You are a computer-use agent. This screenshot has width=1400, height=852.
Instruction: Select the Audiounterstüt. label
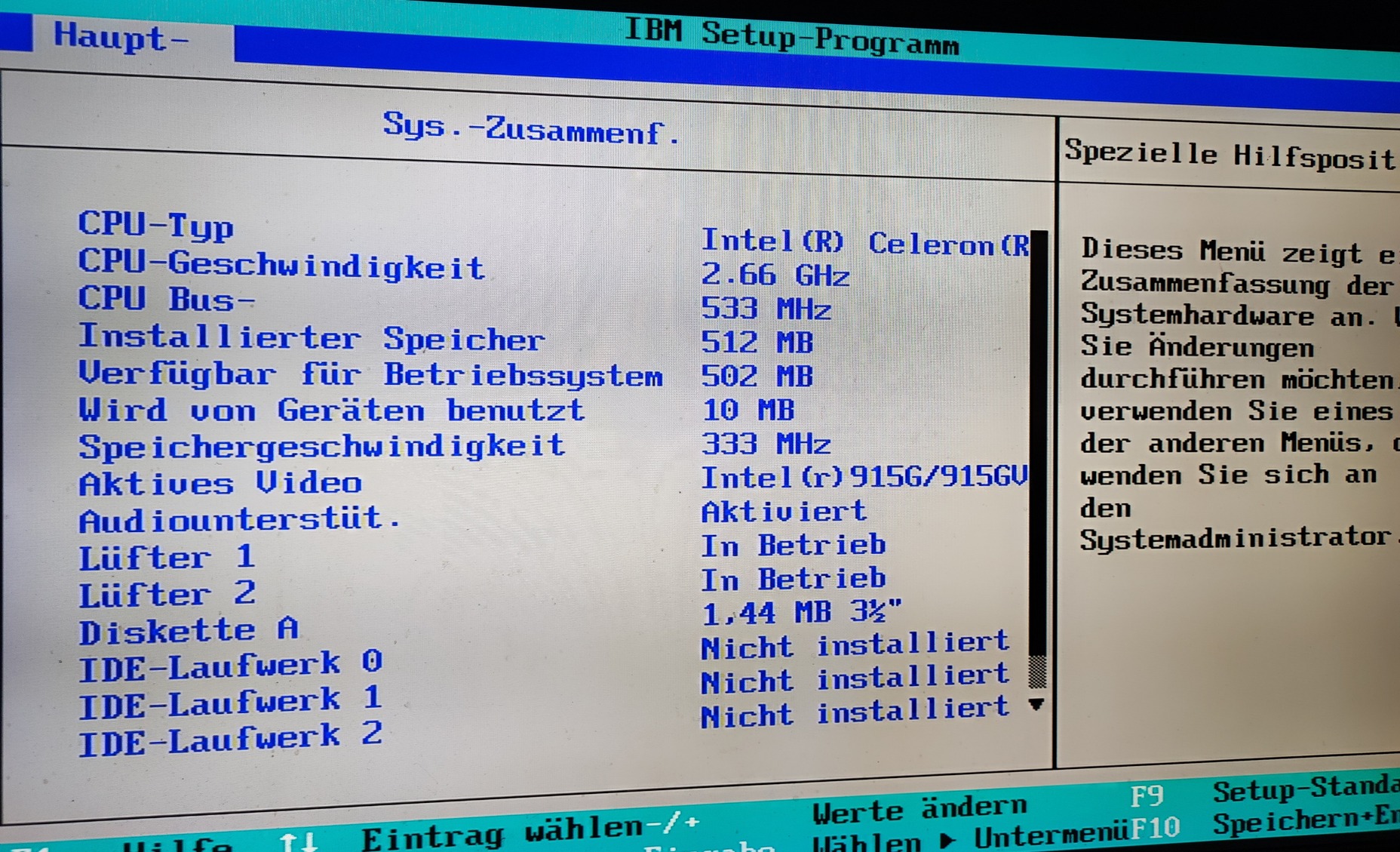[240, 519]
